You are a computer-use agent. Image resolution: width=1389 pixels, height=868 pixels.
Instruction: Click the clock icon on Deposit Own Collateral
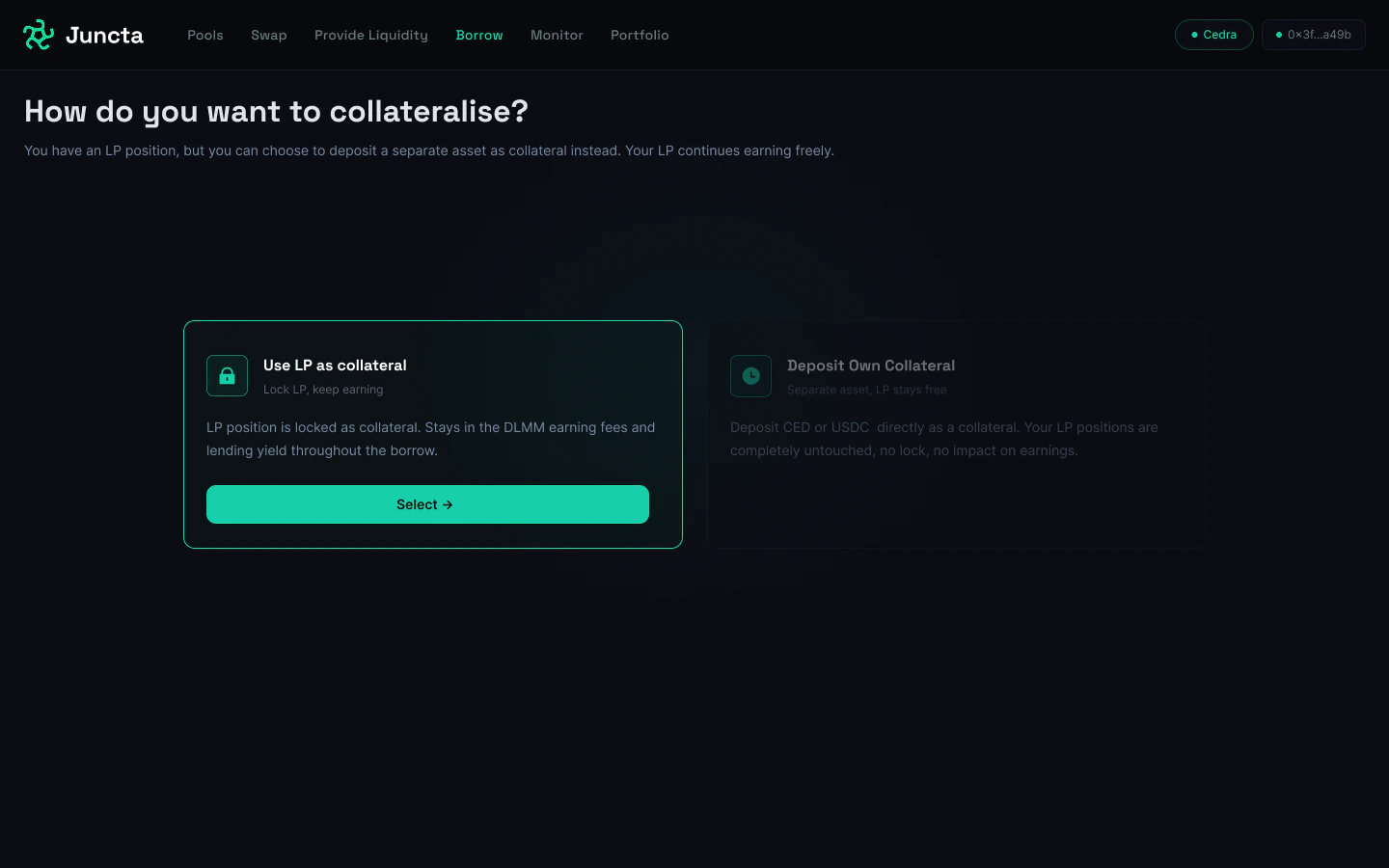(750, 376)
